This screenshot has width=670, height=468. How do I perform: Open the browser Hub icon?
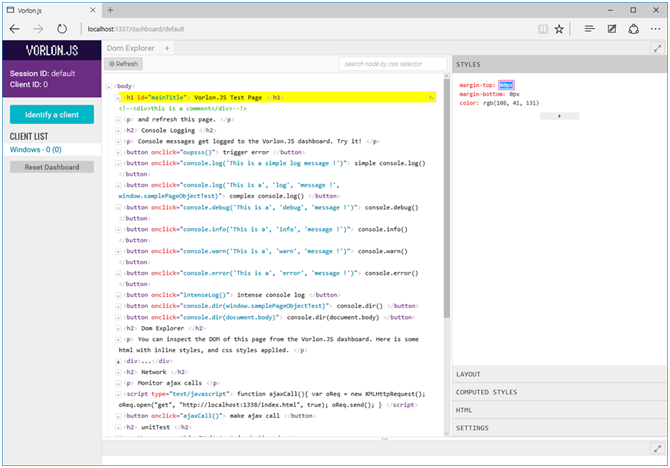coord(590,29)
